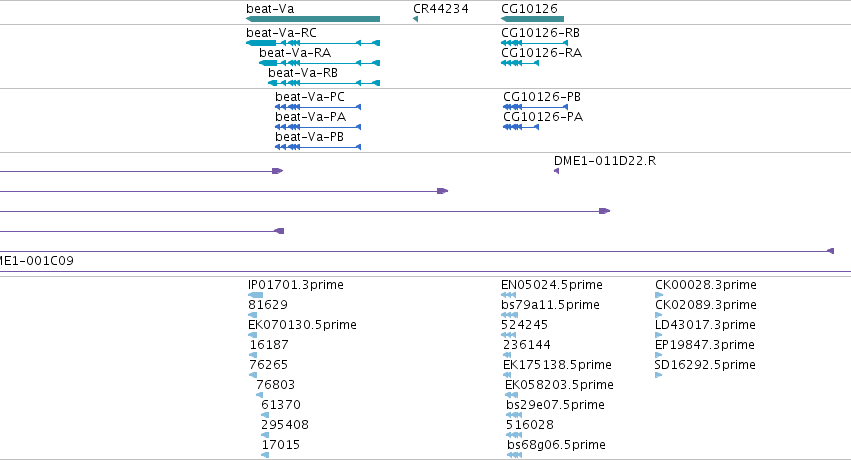
Task: Click the DME1-011D22.R label
Action: [x=605, y=161]
